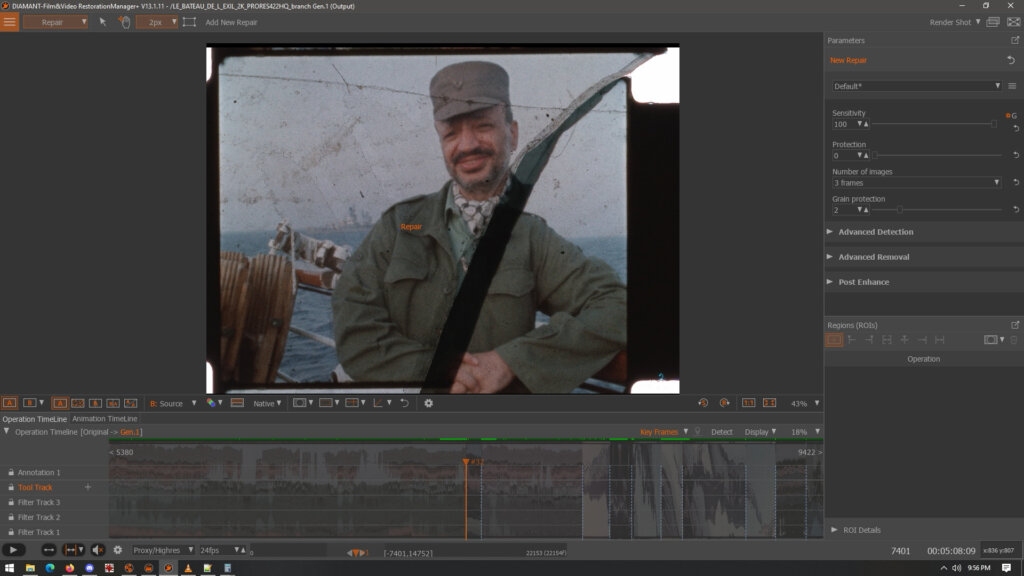1024x576 pixels.
Task: Open the hamburger main menu
Action: [9, 22]
